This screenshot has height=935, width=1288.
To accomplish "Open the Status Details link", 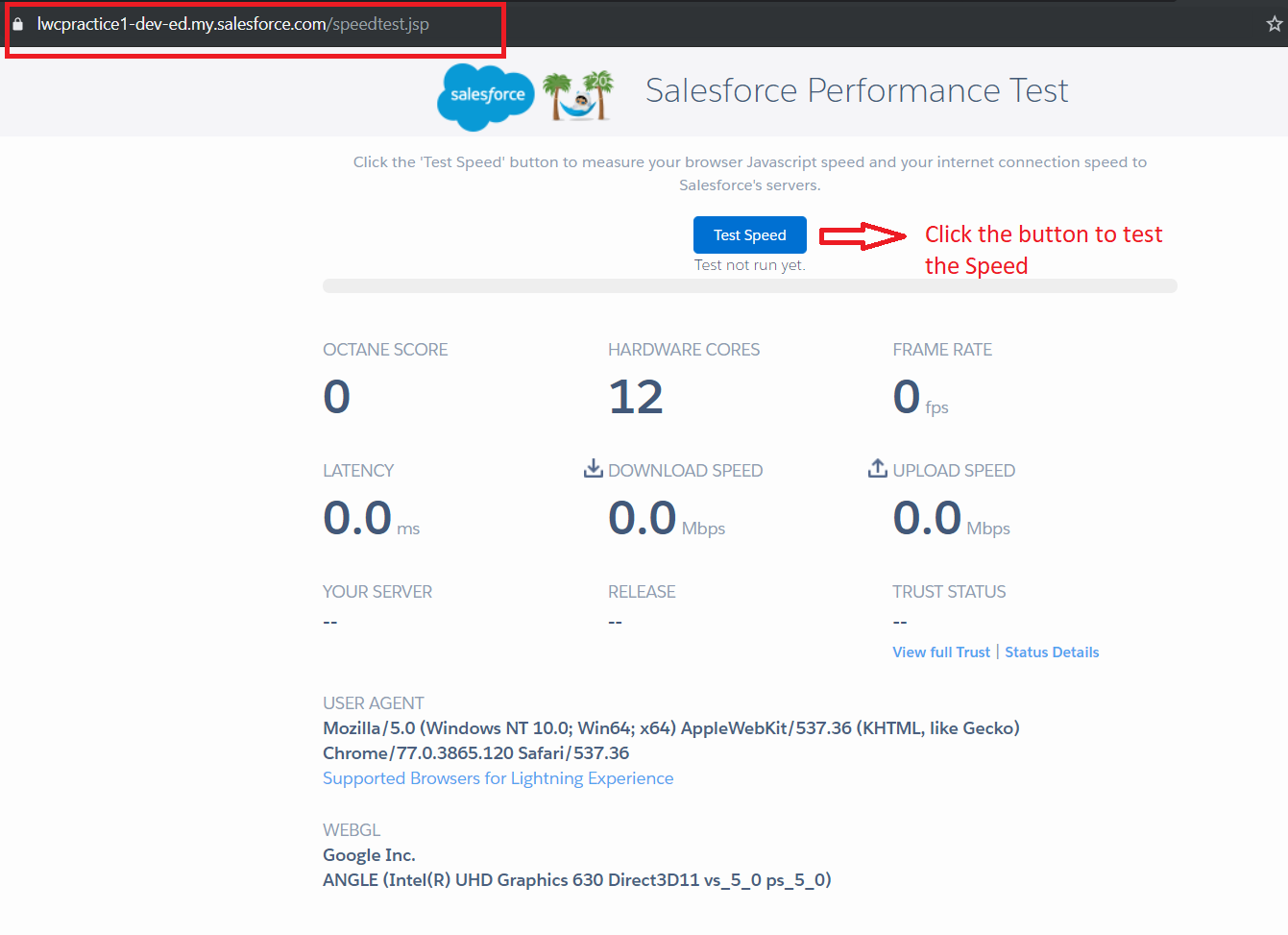I will 1052,652.
